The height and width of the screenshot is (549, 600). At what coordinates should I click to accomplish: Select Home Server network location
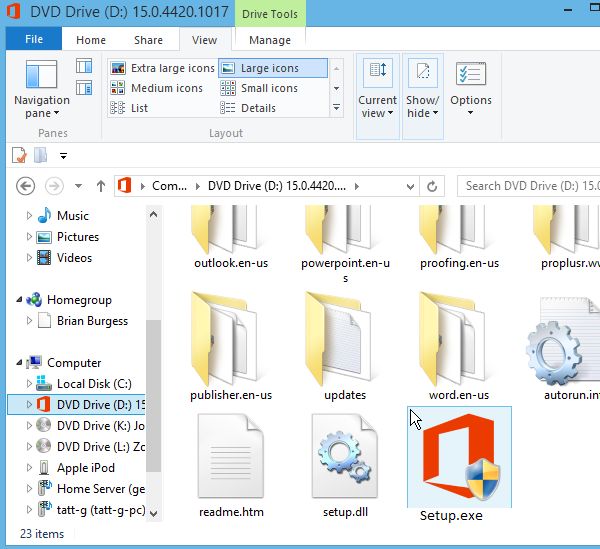pyautogui.click(x=101, y=489)
